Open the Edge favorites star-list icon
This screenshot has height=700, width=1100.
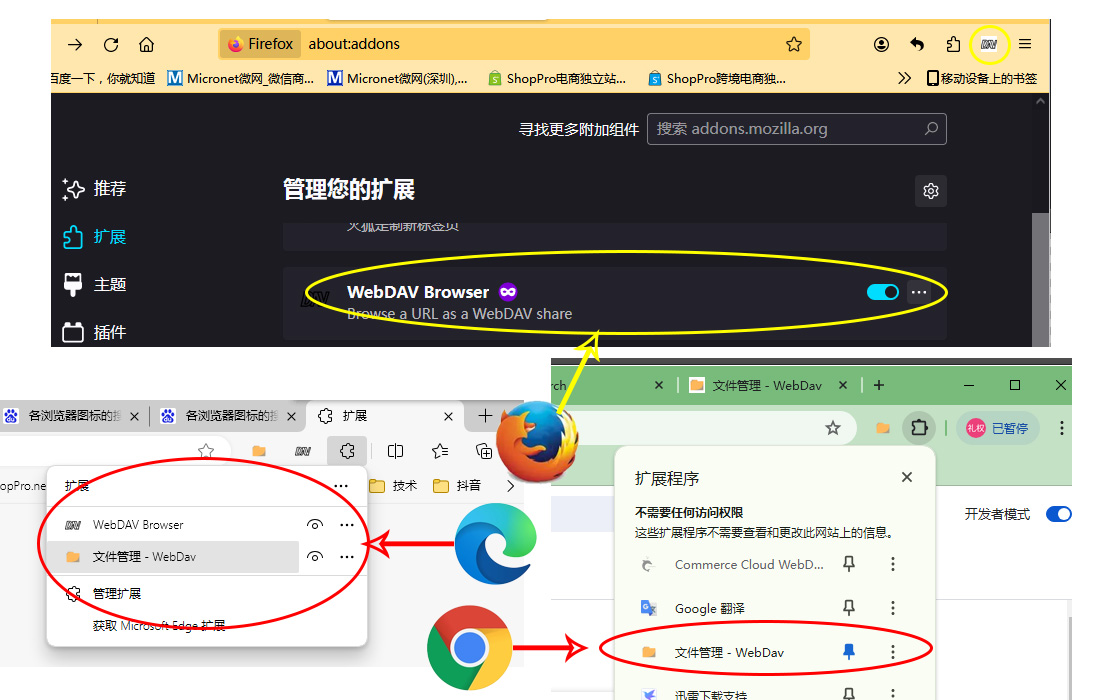[x=440, y=451]
